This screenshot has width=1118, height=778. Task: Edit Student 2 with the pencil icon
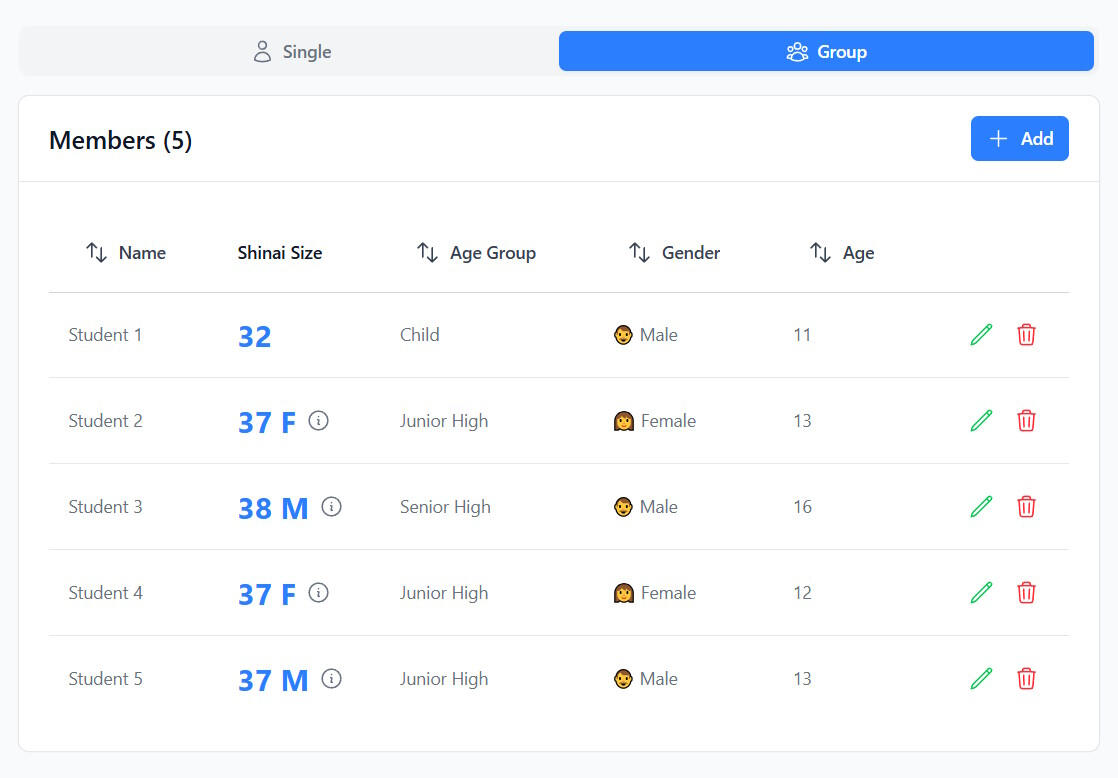point(981,421)
